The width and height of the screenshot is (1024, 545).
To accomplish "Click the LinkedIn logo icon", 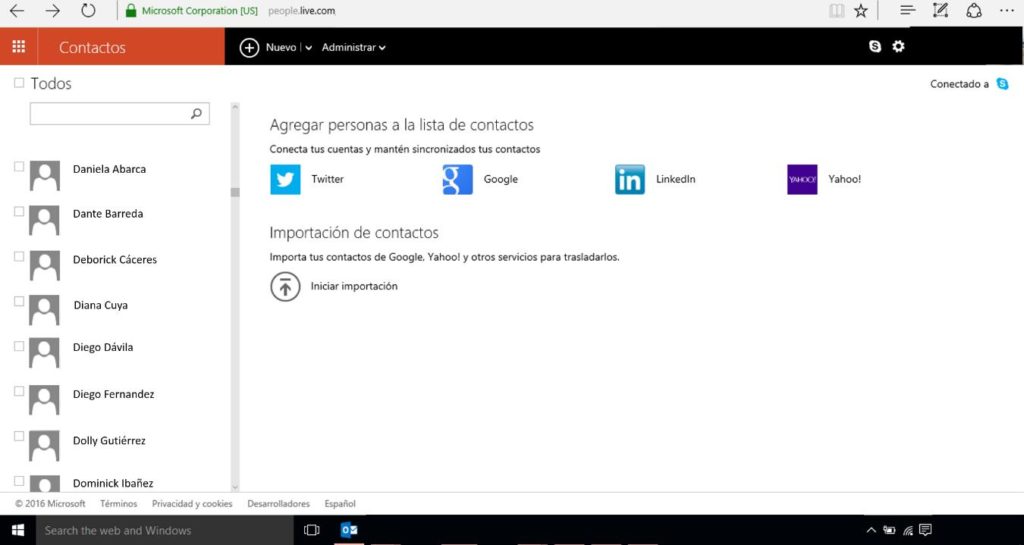I will 630,179.
